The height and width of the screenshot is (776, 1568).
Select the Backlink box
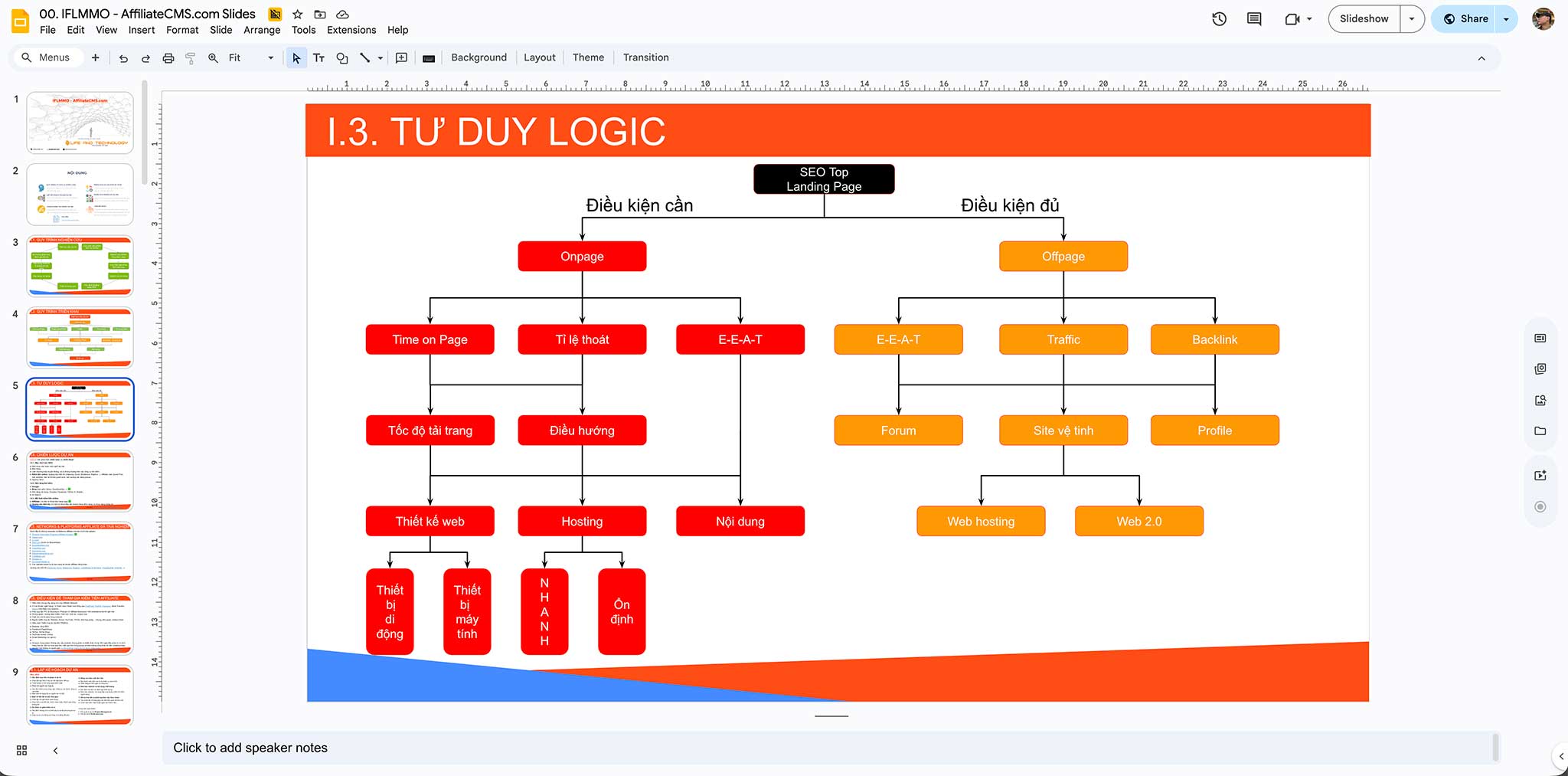click(x=1214, y=339)
